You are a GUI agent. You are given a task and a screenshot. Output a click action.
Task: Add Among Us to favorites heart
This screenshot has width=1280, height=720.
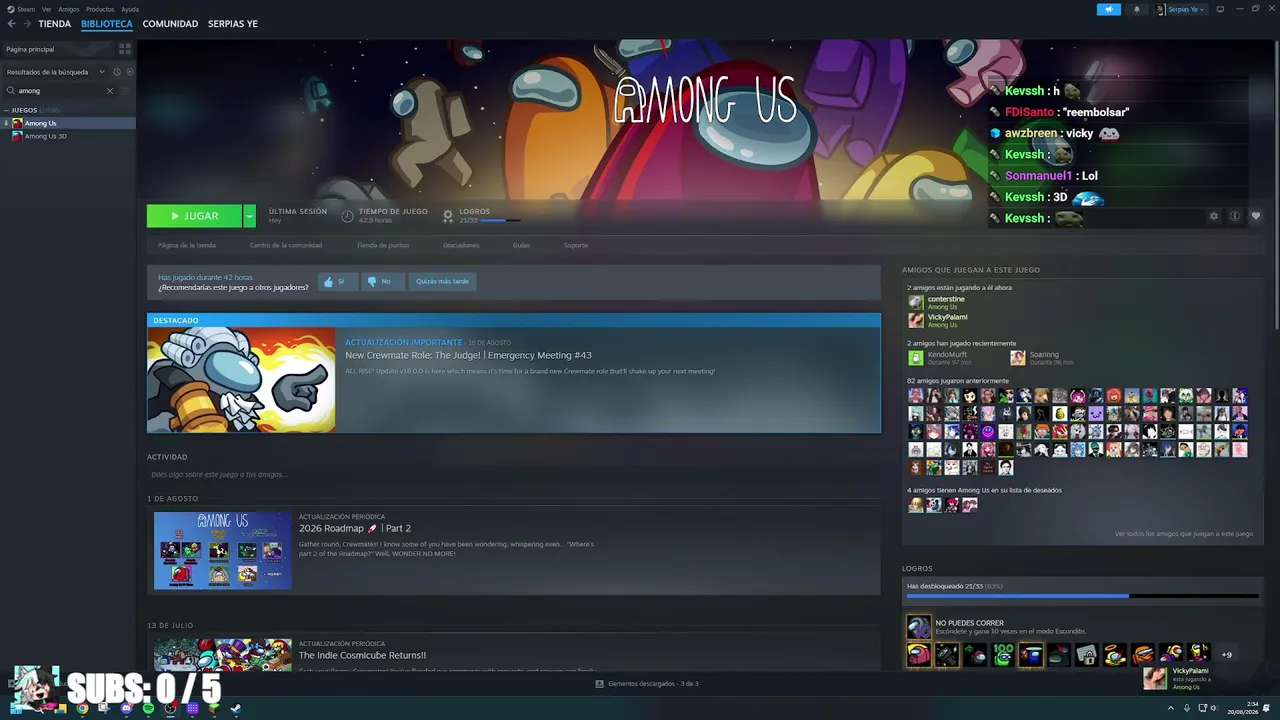(x=1256, y=216)
